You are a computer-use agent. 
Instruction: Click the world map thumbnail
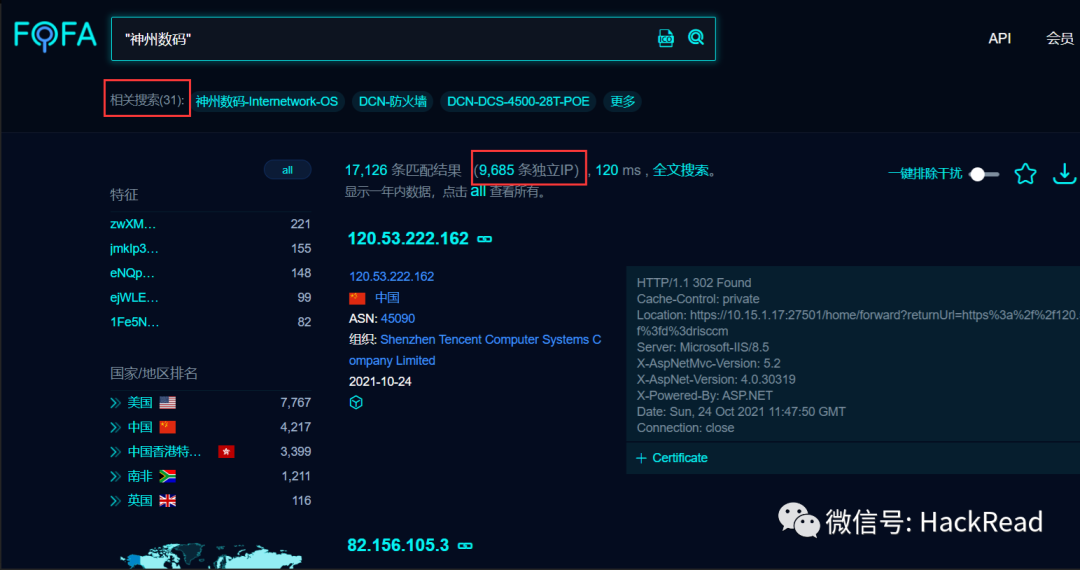pyautogui.click(x=212, y=556)
